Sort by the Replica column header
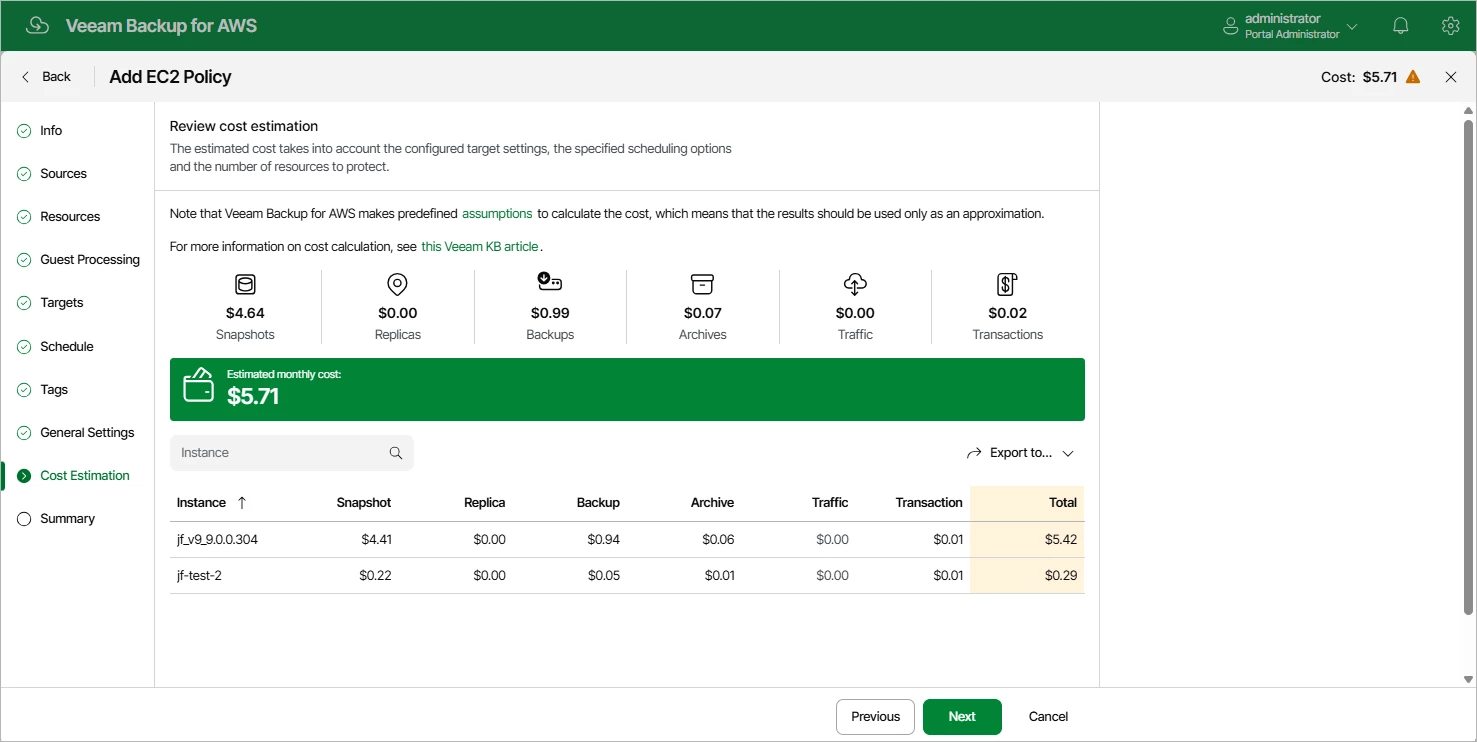1477x742 pixels. 485,503
